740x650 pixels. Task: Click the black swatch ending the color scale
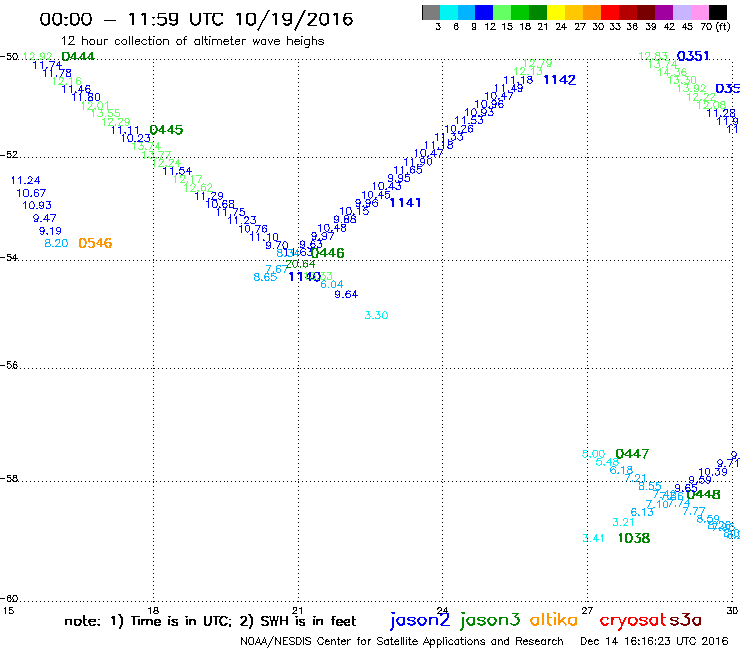pyautogui.click(x=717, y=12)
